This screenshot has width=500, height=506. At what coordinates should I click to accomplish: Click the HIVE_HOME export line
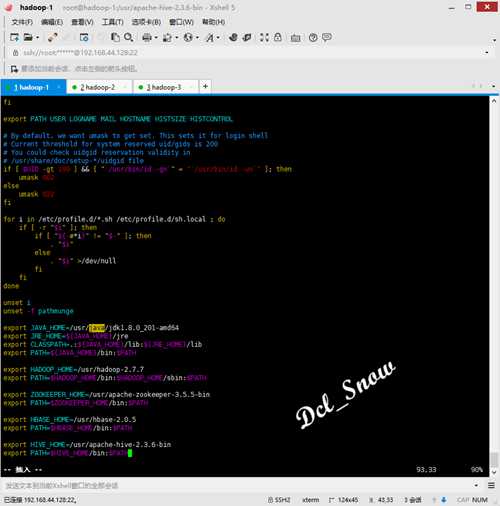point(87,444)
